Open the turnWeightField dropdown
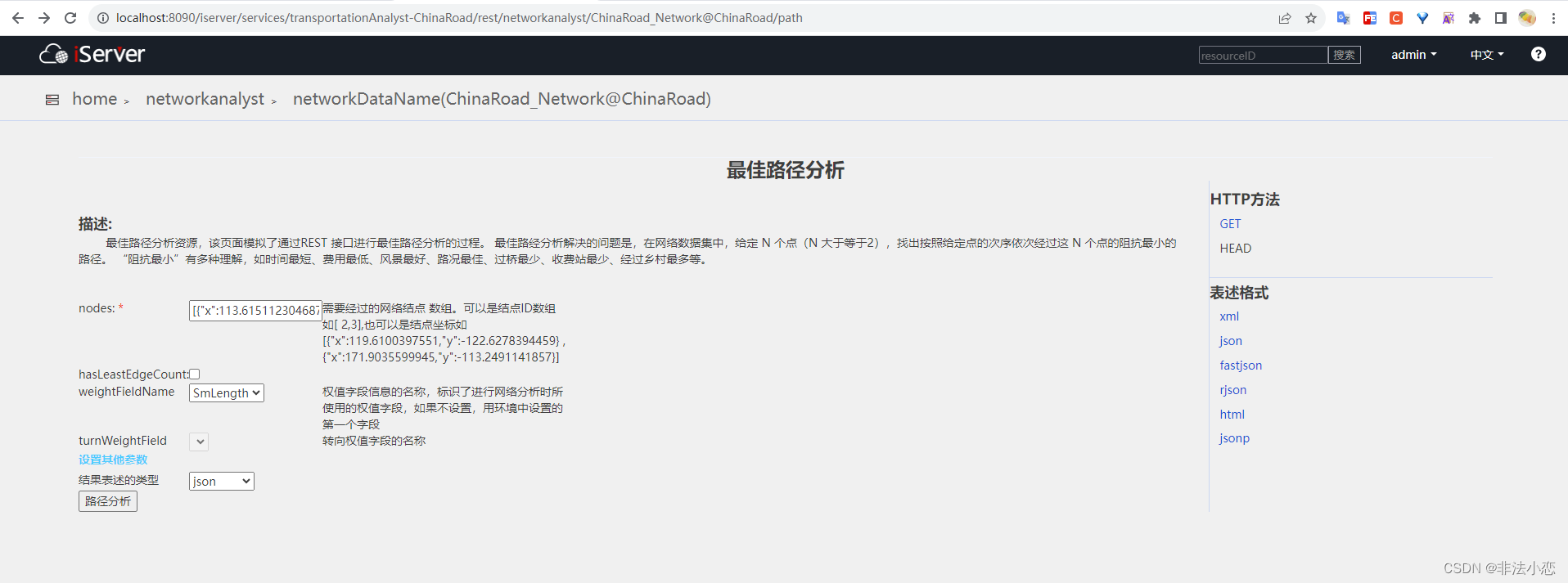This screenshot has width=1568, height=583. point(199,442)
